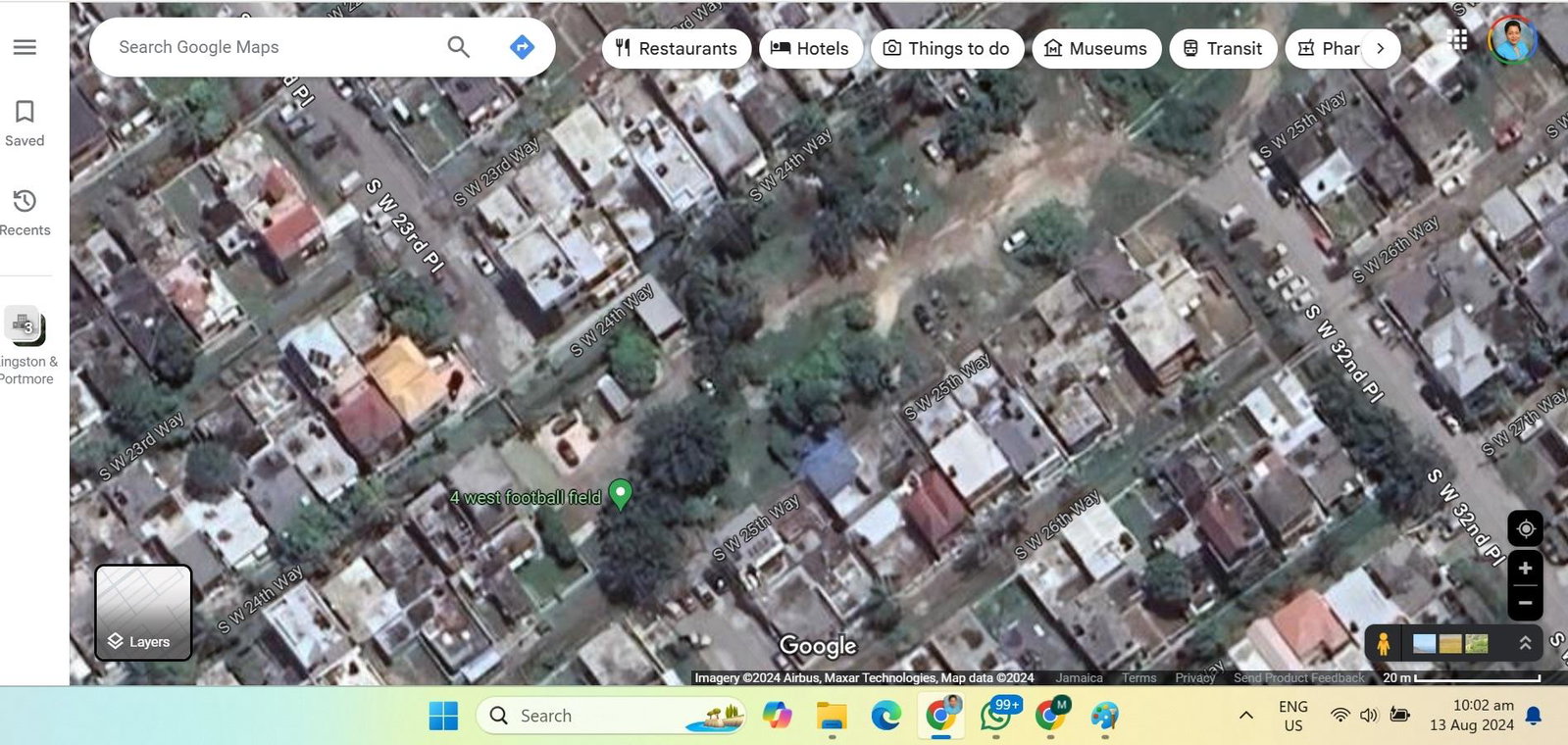1568x745 pixels.
Task: Open Privacy link
Action: [1195, 677]
